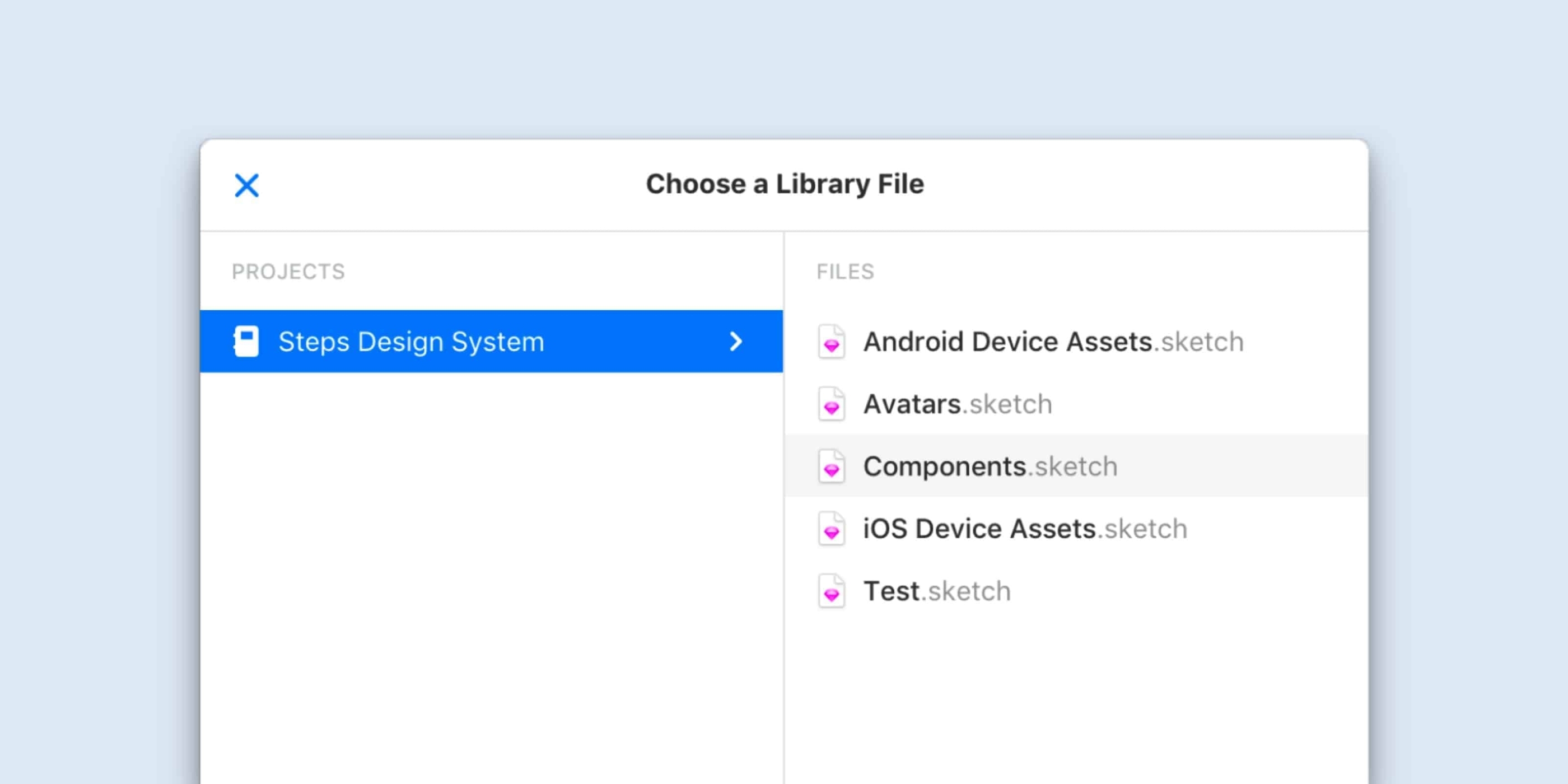The width and height of the screenshot is (1568, 784).
Task: Select the Test.sketch file name
Action: point(937,591)
